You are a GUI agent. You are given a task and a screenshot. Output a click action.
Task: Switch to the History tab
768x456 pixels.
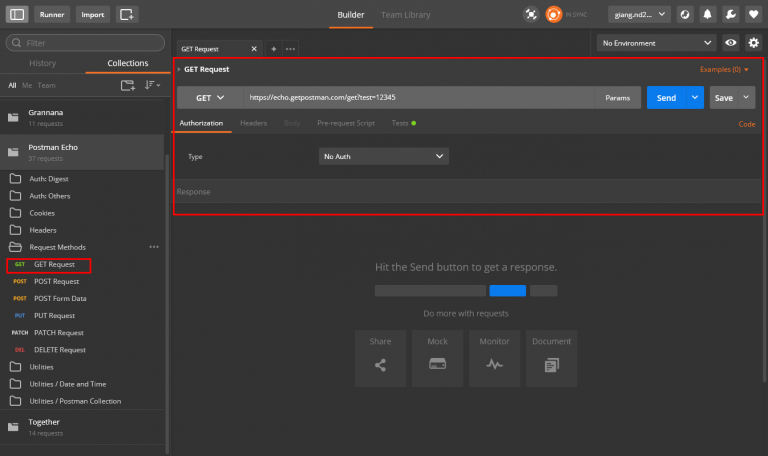point(43,64)
